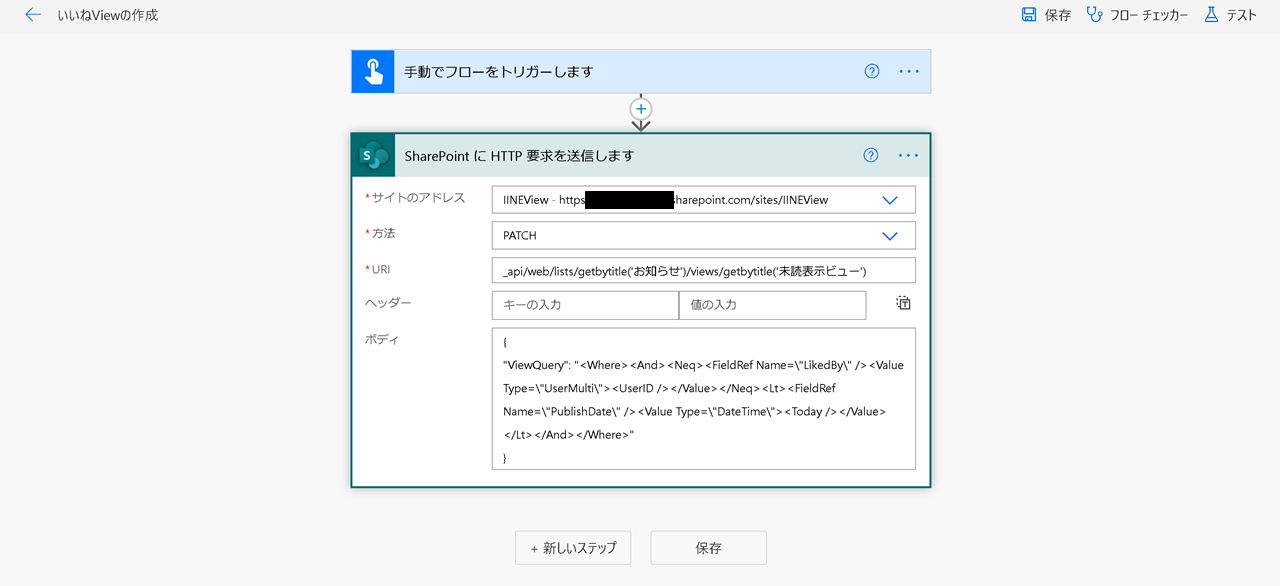This screenshot has width=1280, height=586.
Task: Click the save disk icon in top bar
Action: tap(1029, 15)
